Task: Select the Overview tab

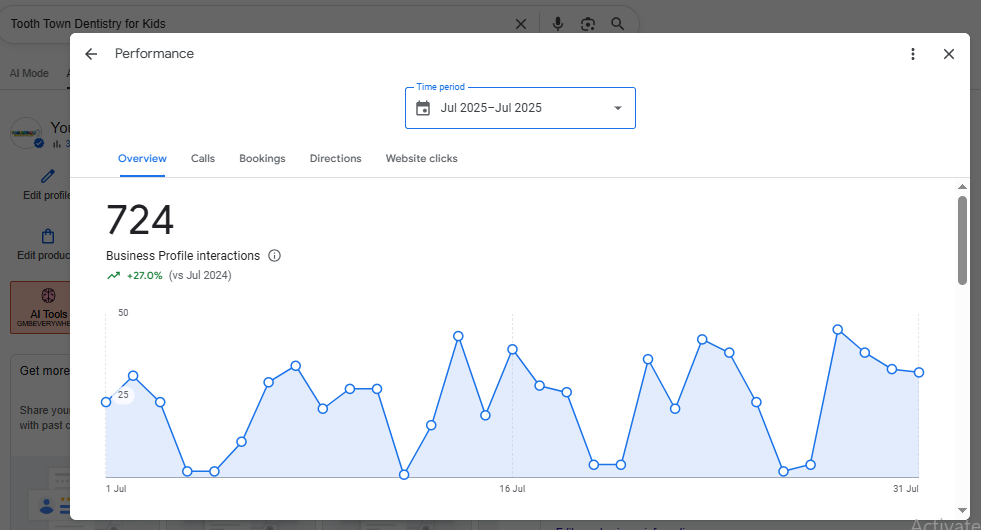Action: (x=142, y=159)
